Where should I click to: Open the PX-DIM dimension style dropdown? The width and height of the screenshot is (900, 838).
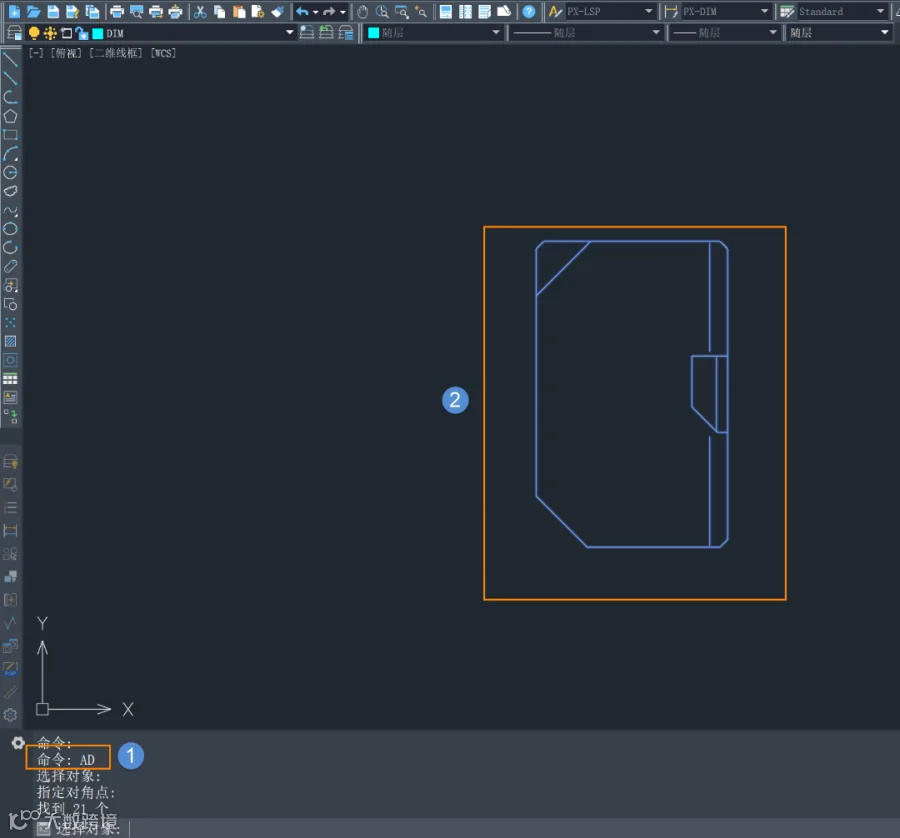(x=765, y=11)
